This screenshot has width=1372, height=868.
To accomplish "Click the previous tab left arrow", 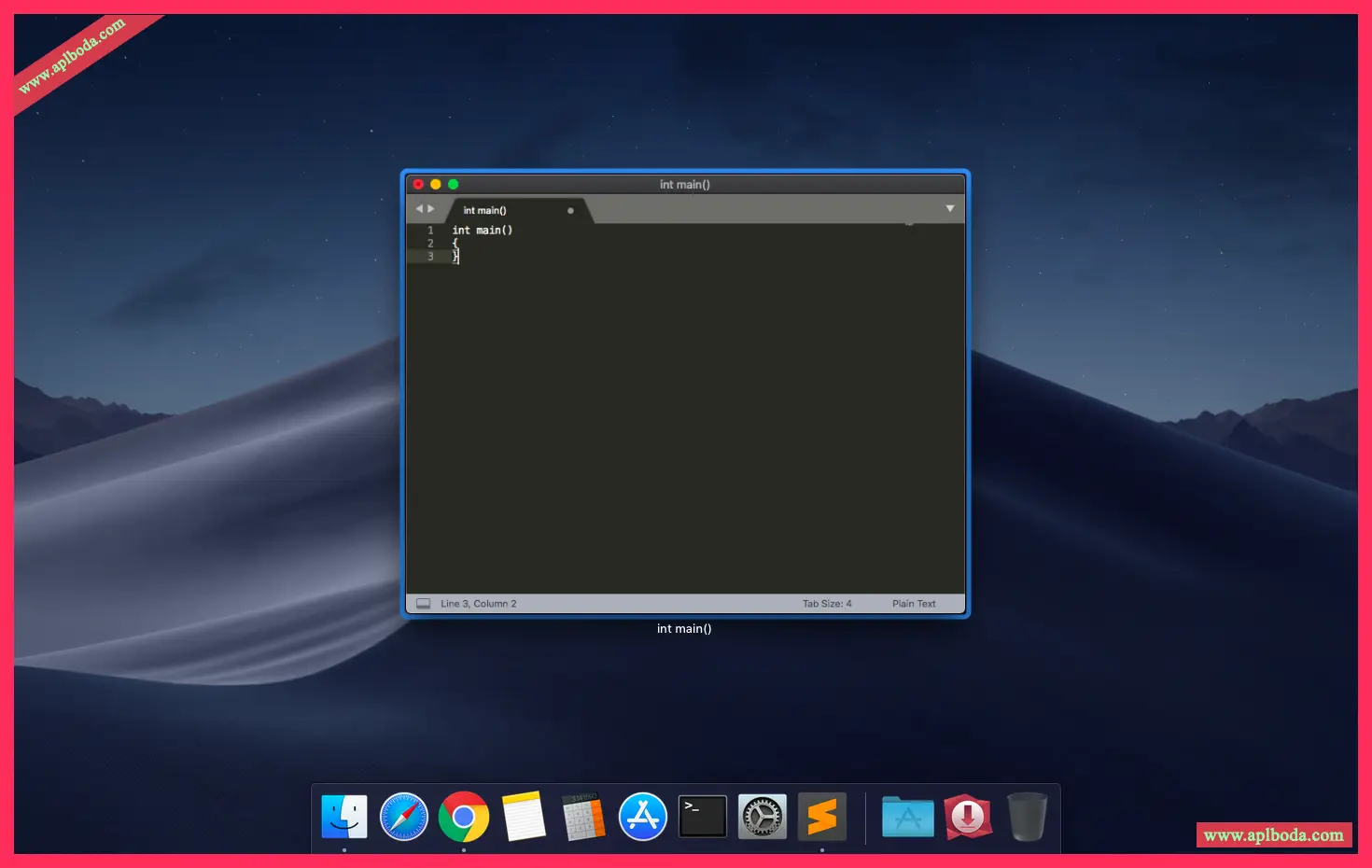I will pyautogui.click(x=419, y=209).
